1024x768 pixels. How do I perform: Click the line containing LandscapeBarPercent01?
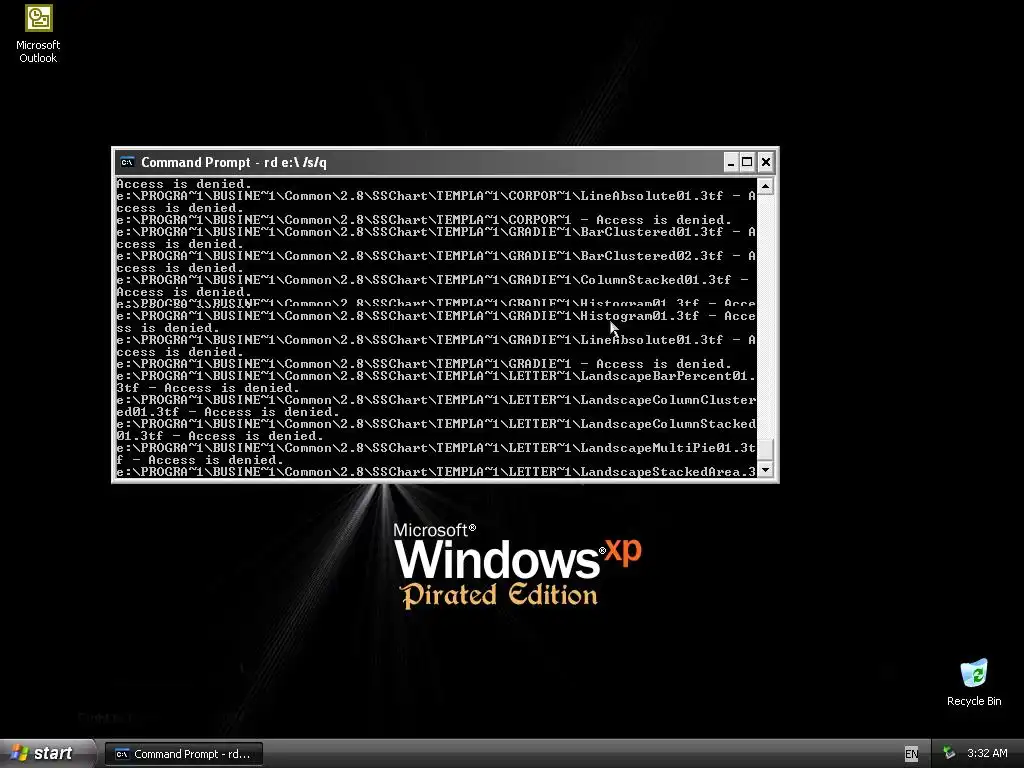436,376
